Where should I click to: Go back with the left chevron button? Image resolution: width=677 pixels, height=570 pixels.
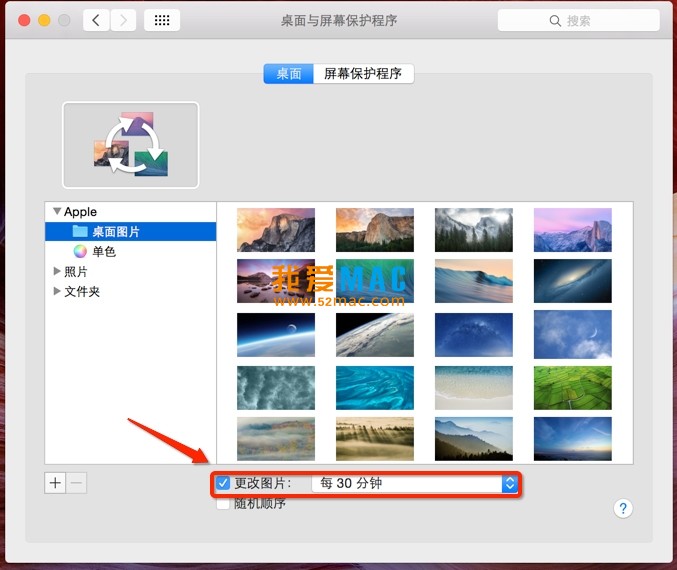tap(96, 20)
